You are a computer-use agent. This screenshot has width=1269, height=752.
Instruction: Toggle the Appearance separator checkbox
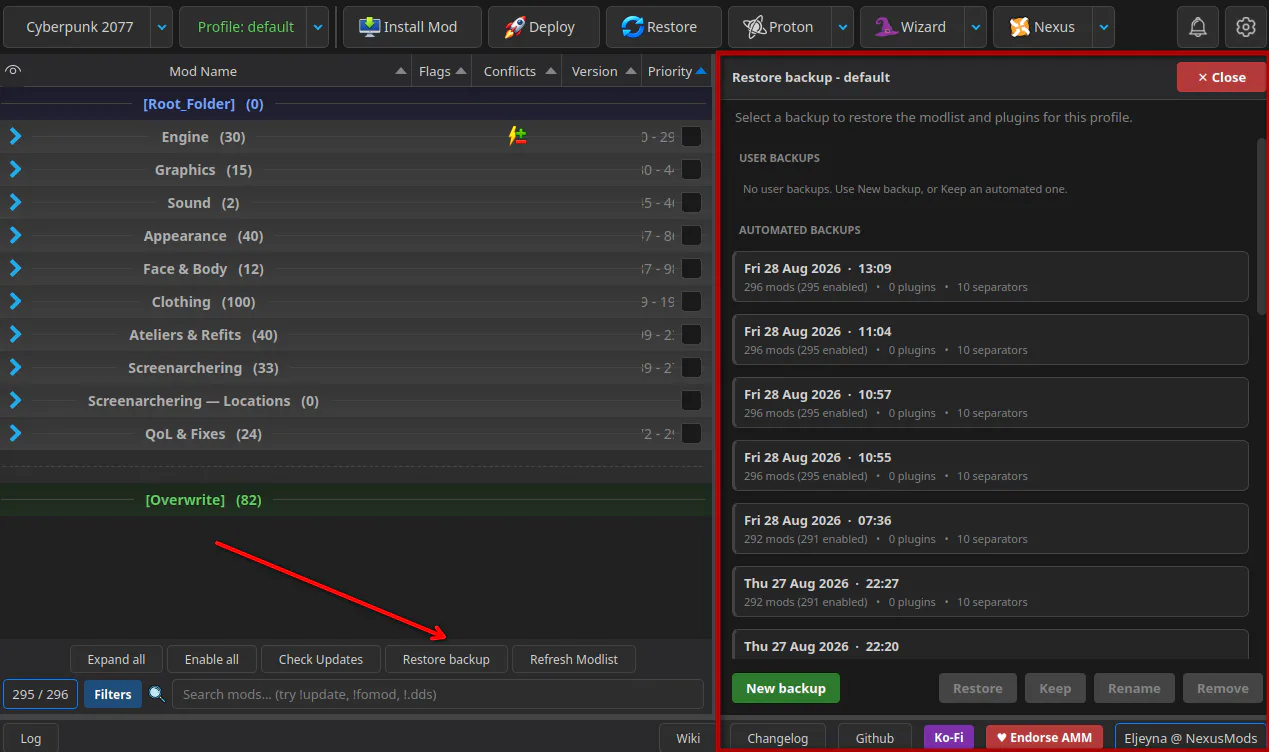click(691, 236)
